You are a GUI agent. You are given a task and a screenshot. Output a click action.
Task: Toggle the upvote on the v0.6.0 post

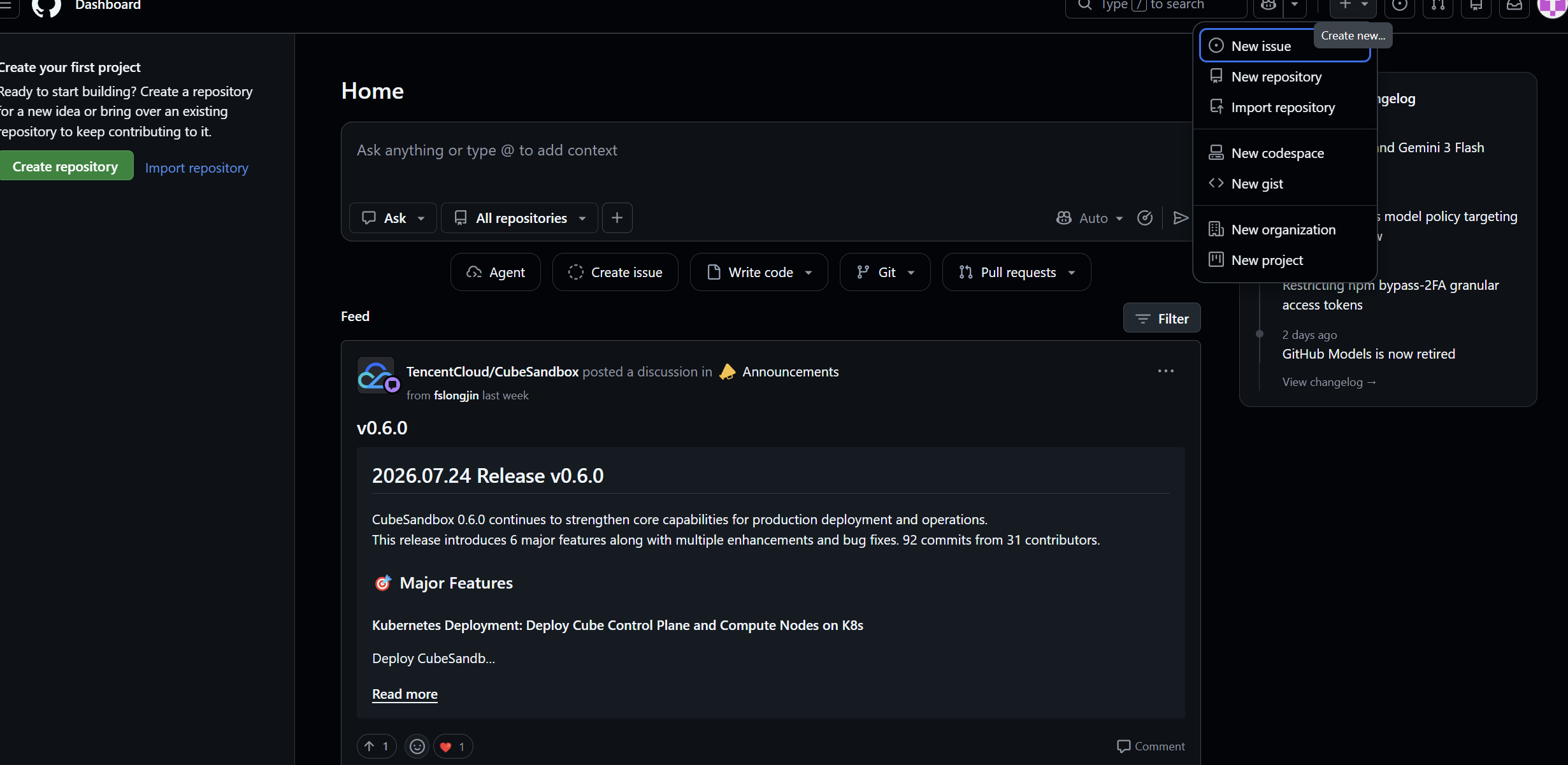pyautogui.click(x=377, y=747)
